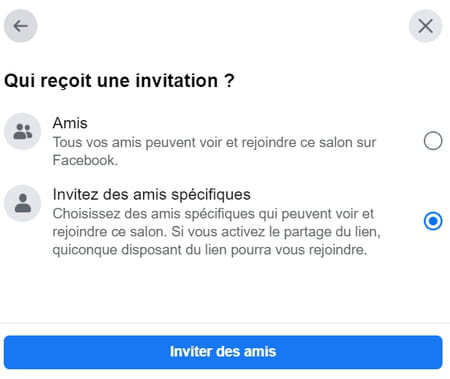Image resolution: width=450 pixels, height=379 pixels.
Task: Click the Choisissez des amis spécifiques description line
Action: (x=213, y=214)
